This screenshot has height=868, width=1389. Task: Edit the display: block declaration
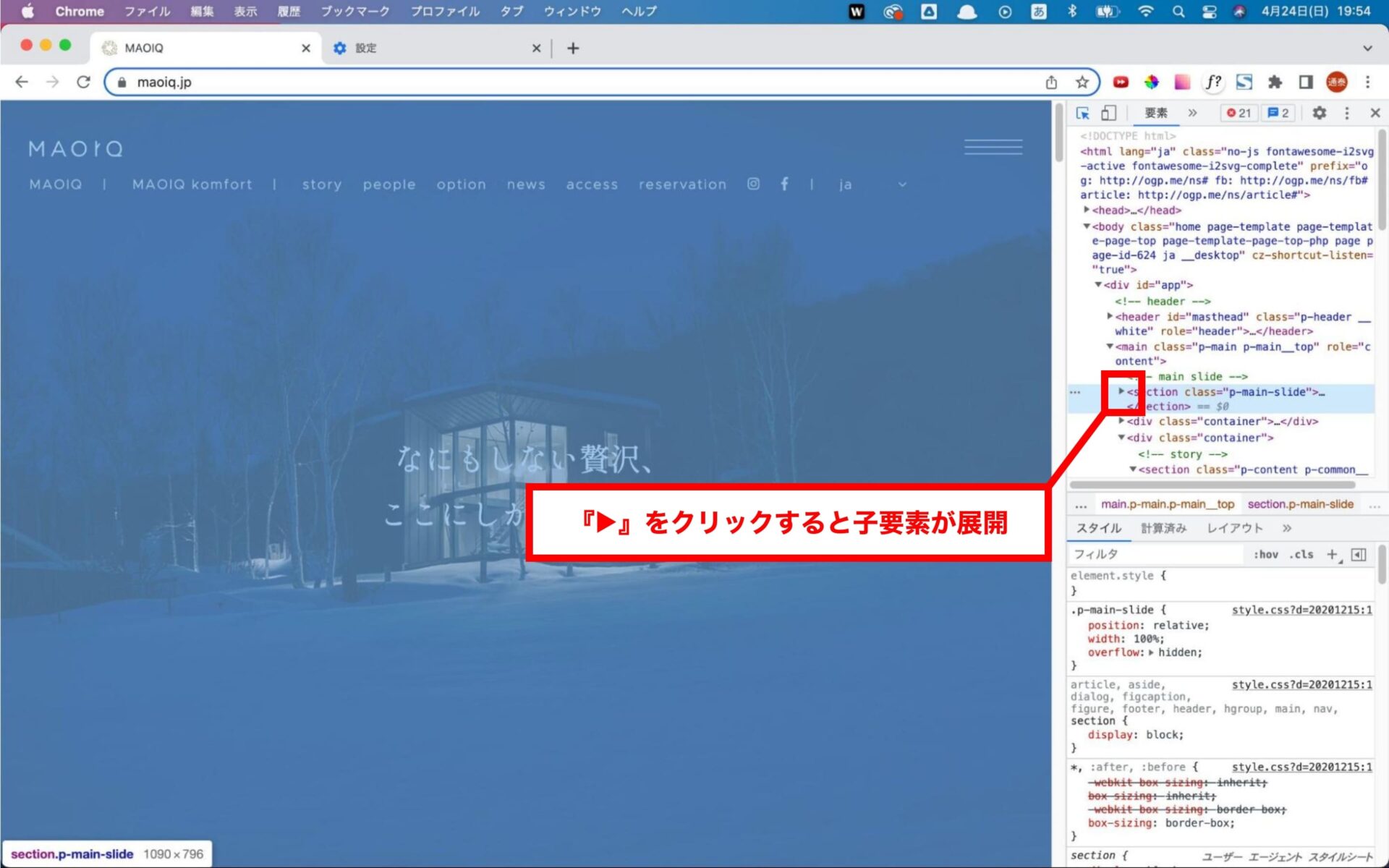coord(1136,734)
